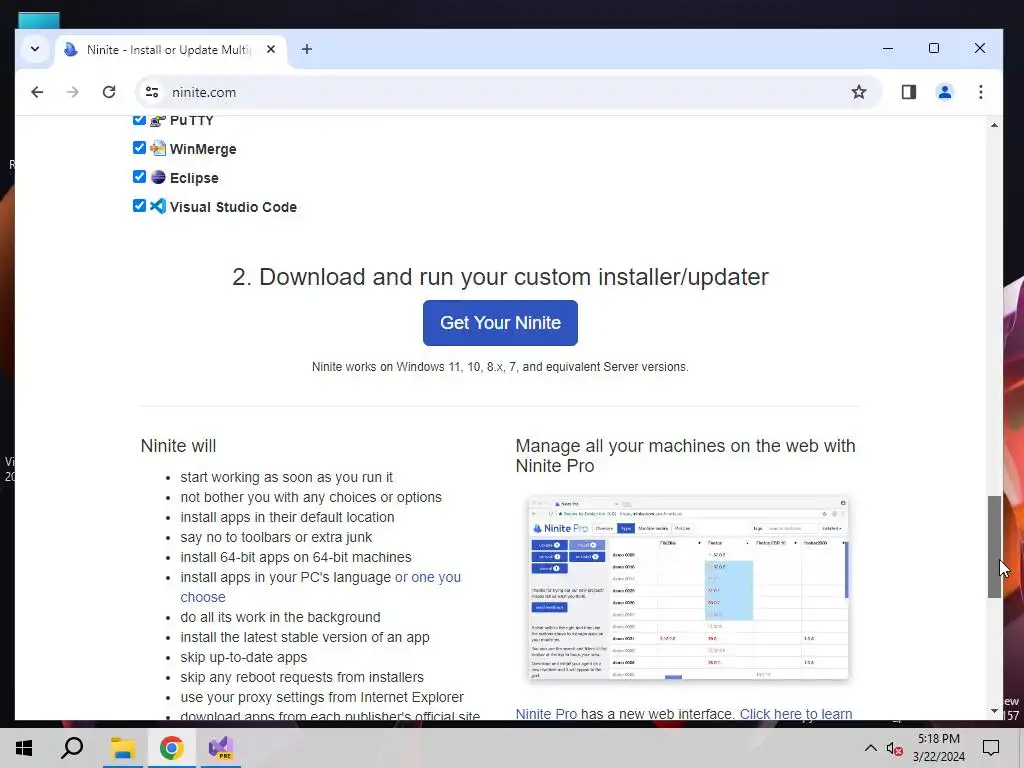This screenshot has height=768, width=1024.
Task: Uncheck the Visual Studio Code checkbox
Action: pos(139,206)
